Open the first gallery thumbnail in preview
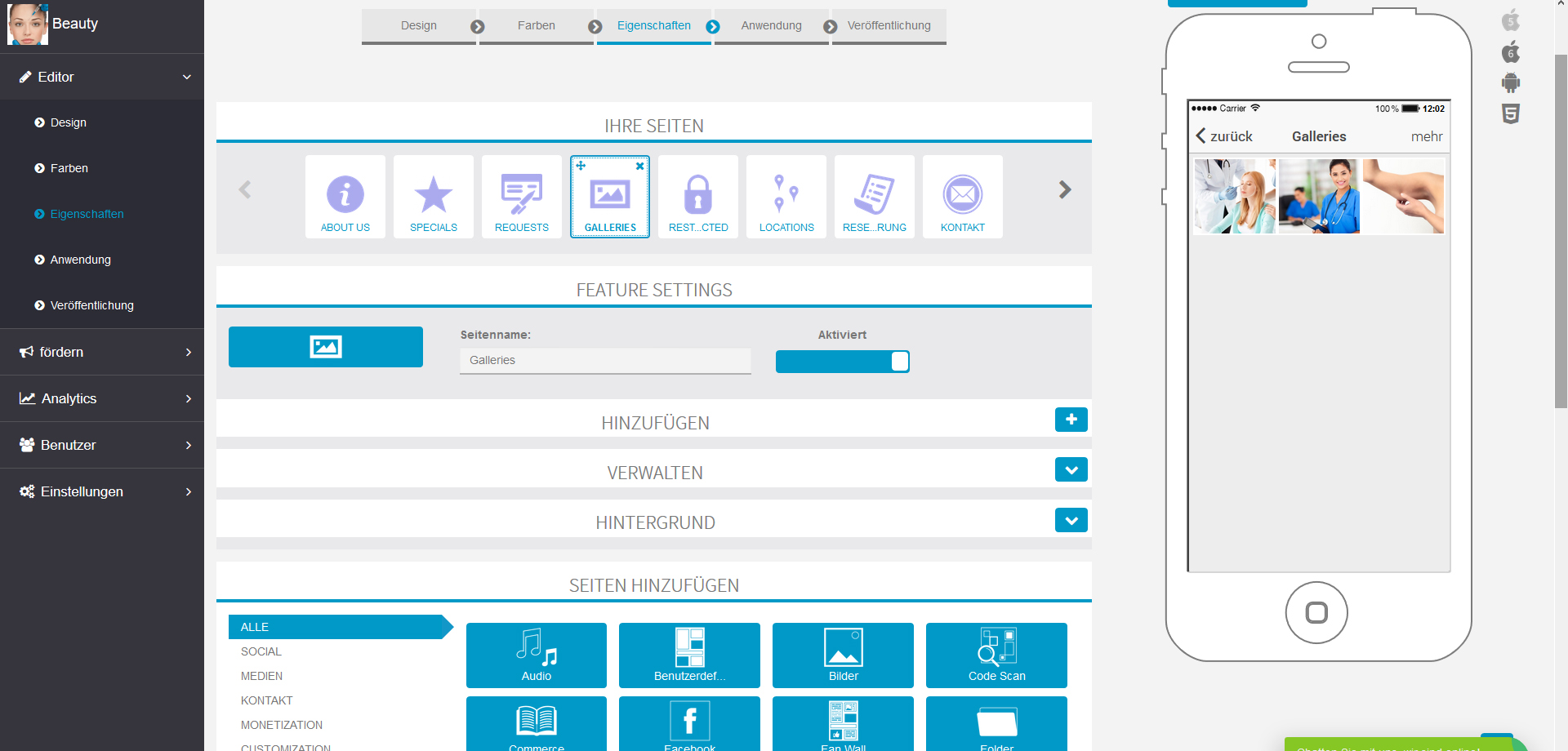The height and width of the screenshot is (751, 1568). coord(1234,196)
